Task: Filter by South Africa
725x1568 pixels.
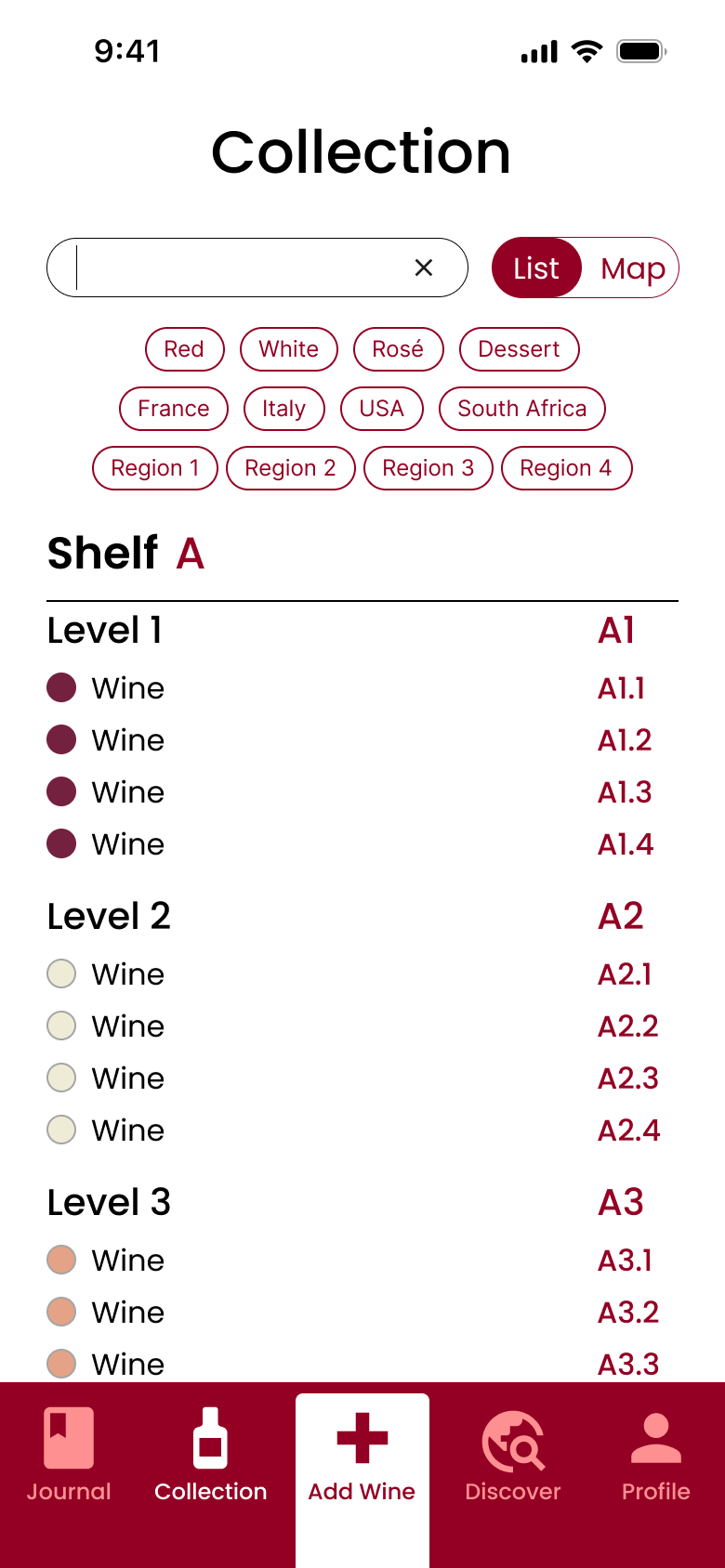Action: tap(521, 409)
